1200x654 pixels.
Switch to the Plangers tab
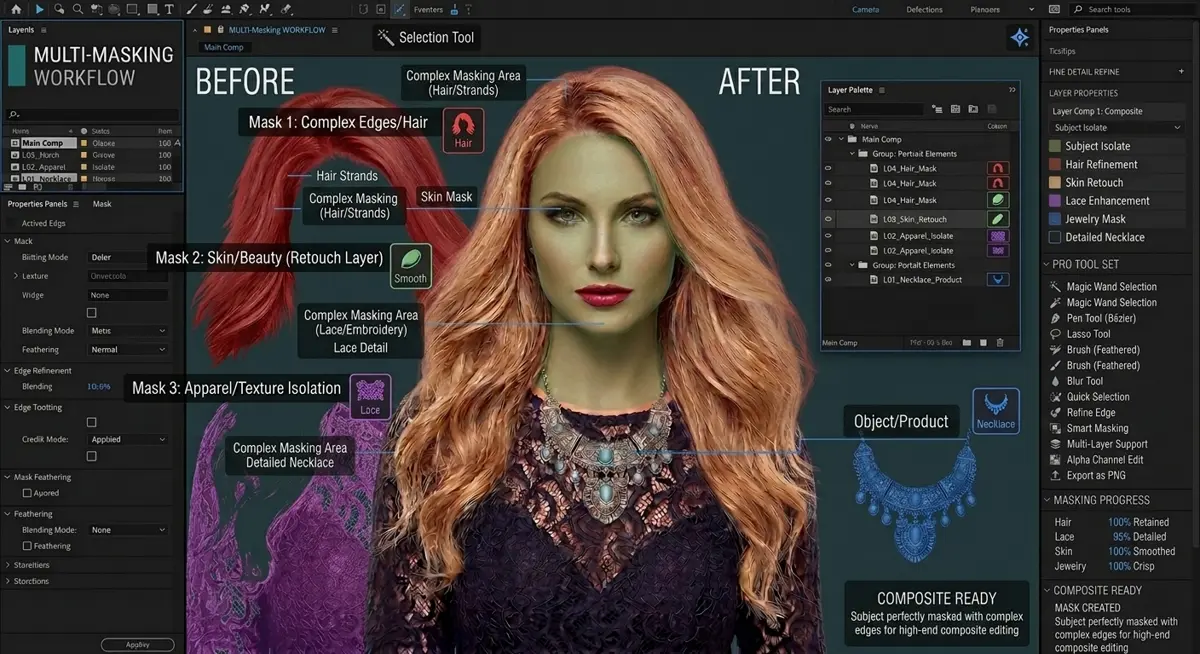point(984,10)
